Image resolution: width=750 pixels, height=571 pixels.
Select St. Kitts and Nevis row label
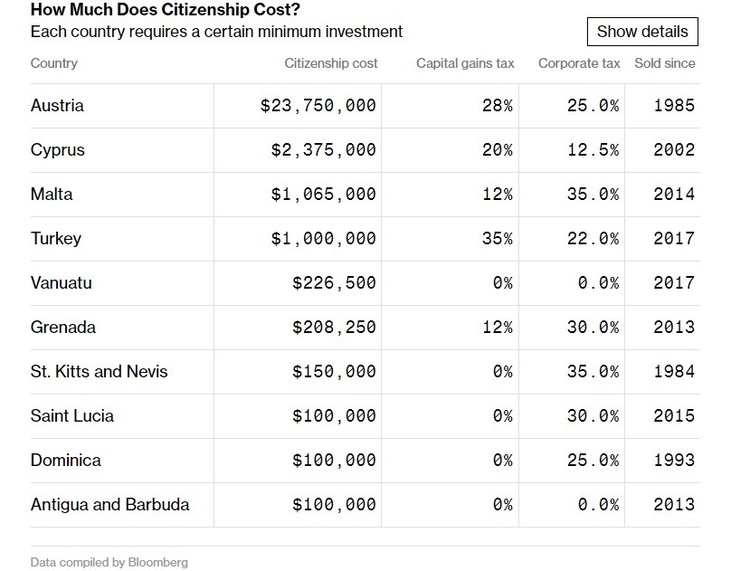point(99,372)
